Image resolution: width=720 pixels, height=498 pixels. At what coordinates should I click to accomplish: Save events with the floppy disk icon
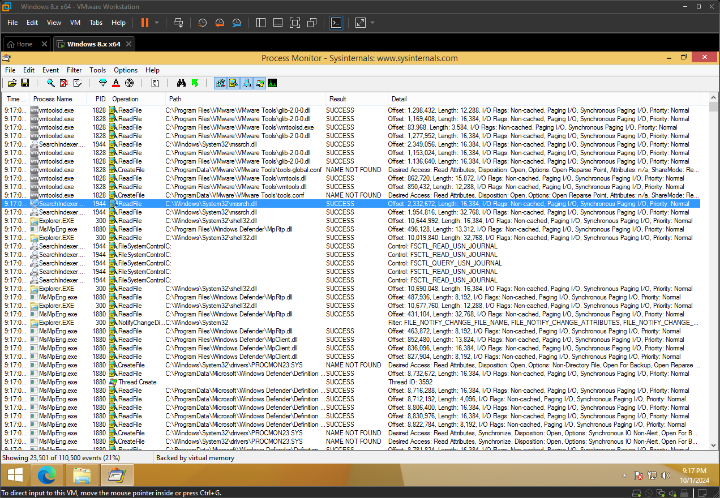pyautogui.click(x=25, y=83)
